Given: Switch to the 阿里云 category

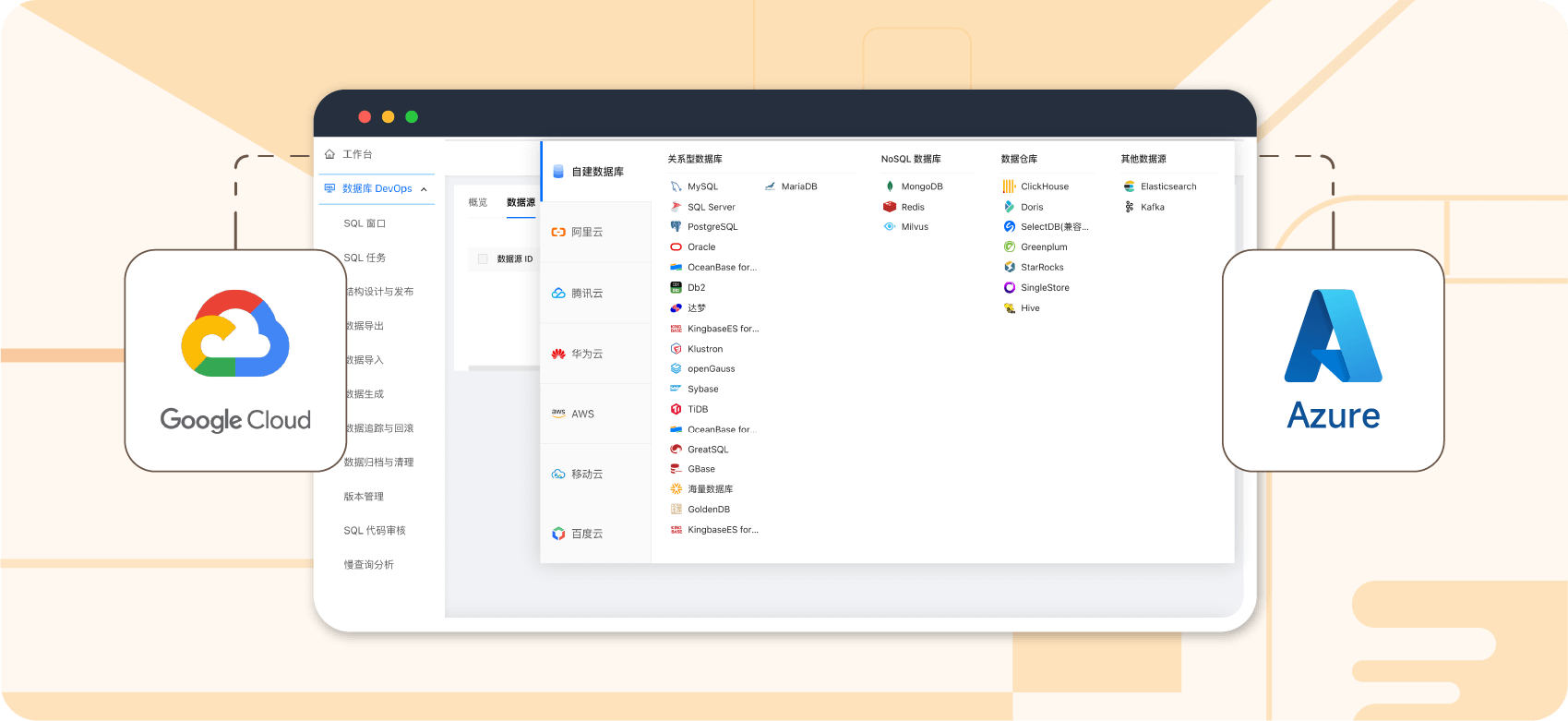Looking at the screenshot, I should [596, 232].
